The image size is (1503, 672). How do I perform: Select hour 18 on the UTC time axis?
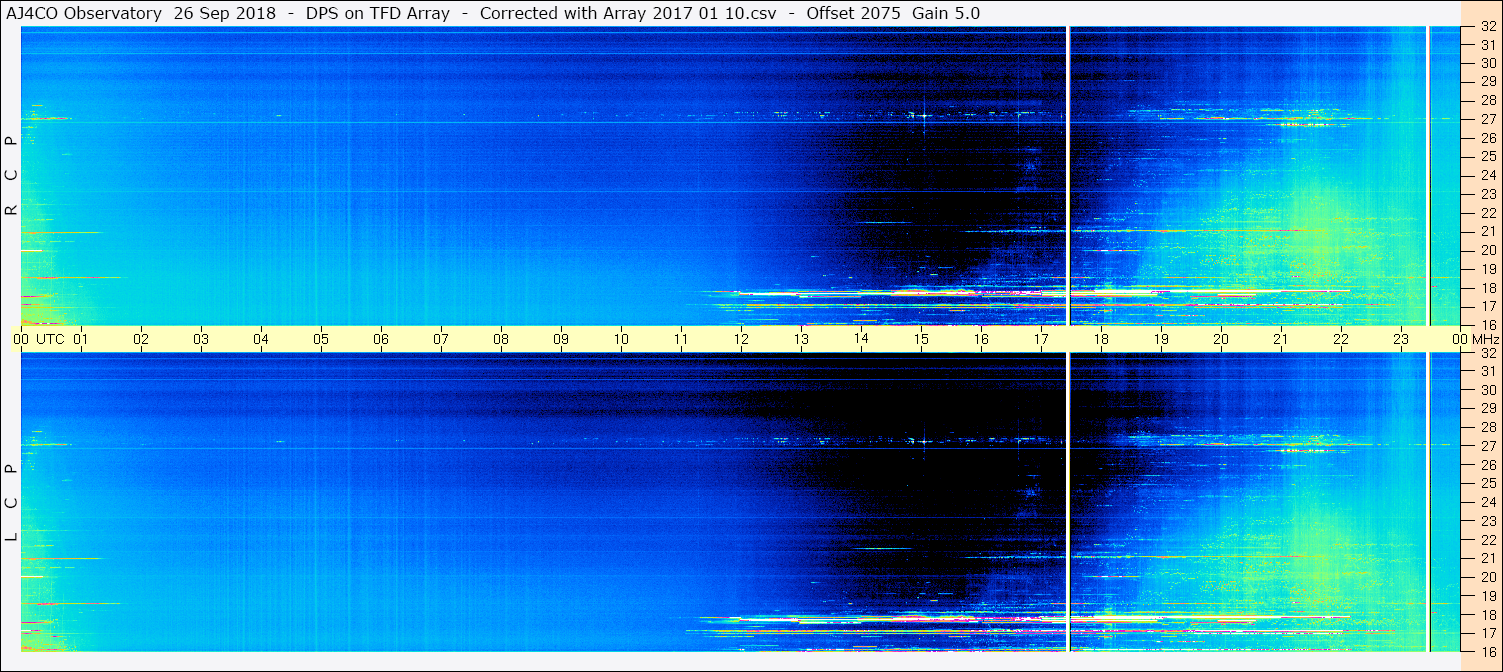[x=1101, y=339]
